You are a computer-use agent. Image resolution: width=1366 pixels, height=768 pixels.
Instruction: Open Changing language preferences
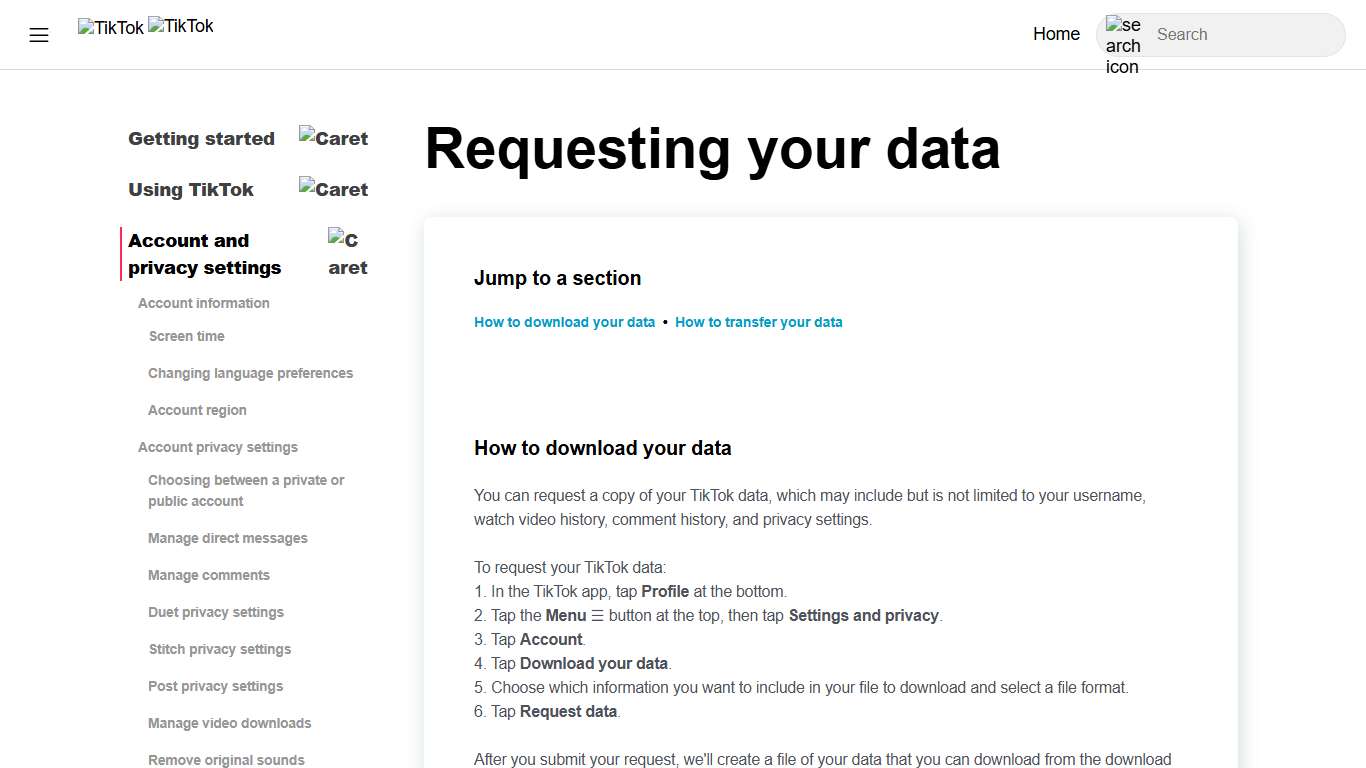tap(250, 373)
